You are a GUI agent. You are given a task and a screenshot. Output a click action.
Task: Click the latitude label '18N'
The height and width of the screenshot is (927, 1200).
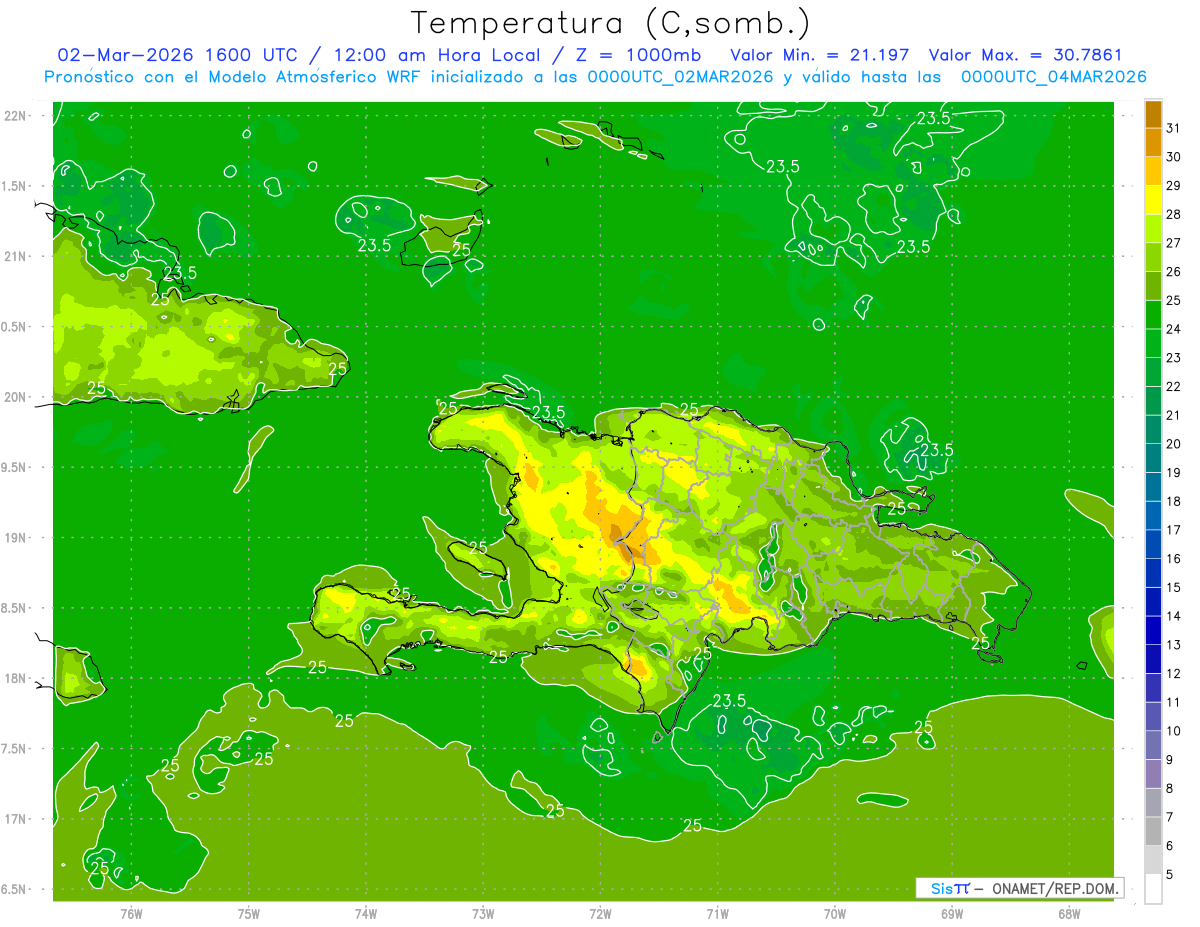click(x=15, y=679)
